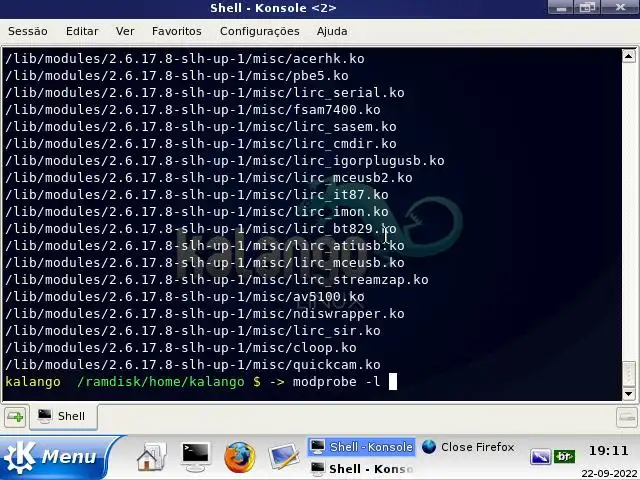Click the acerhk.ko line
Screen dimensions: 640x480
(184, 59)
